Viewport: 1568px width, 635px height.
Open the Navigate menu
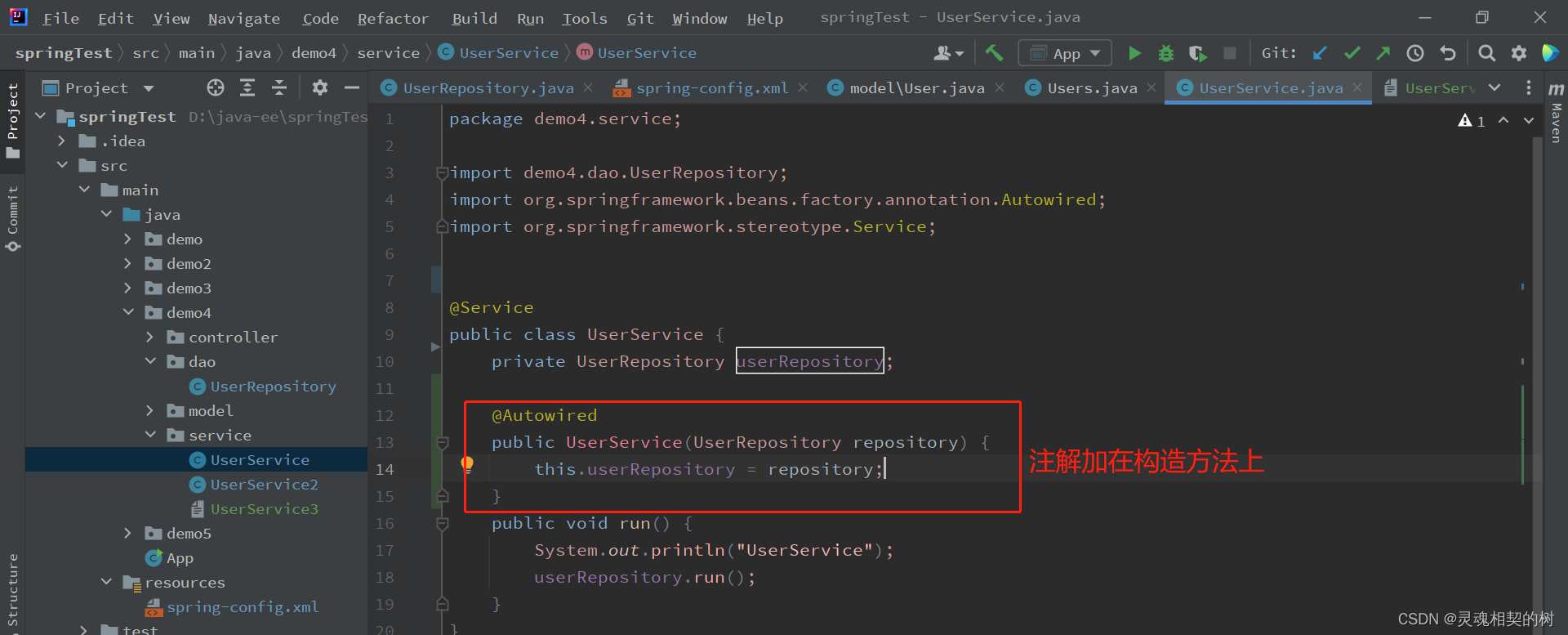pyautogui.click(x=243, y=18)
